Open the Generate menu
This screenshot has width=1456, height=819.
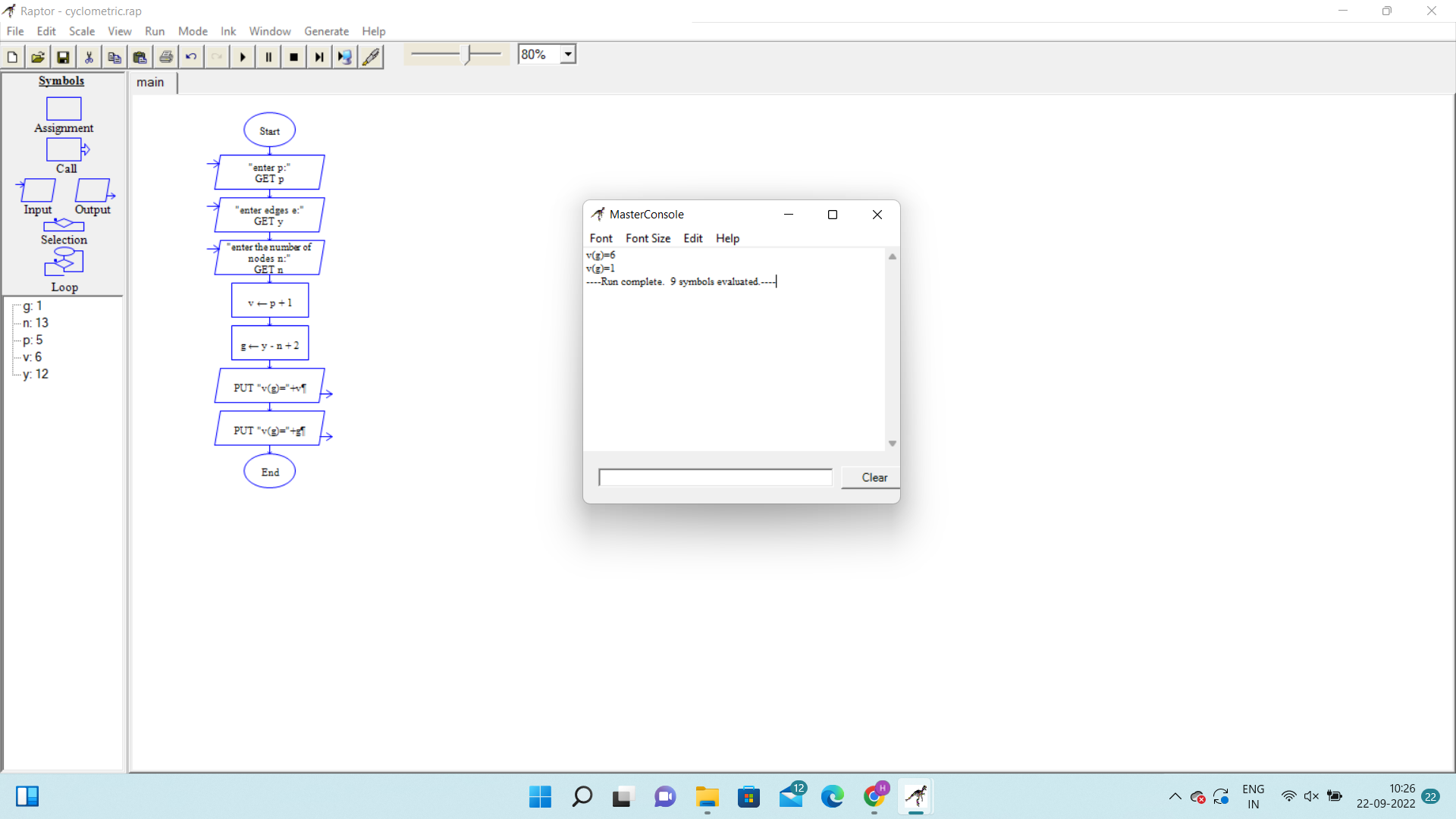(326, 31)
